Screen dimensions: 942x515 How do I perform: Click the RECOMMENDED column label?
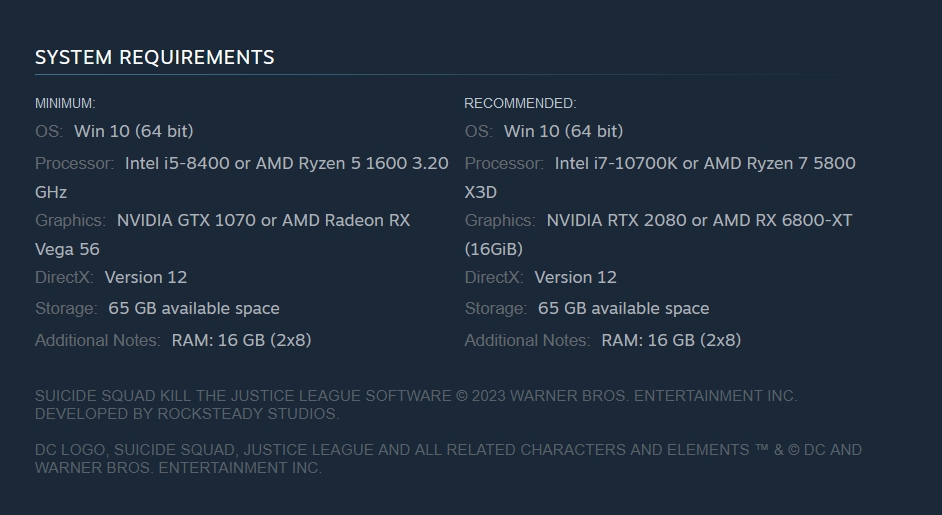coord(520,103)
